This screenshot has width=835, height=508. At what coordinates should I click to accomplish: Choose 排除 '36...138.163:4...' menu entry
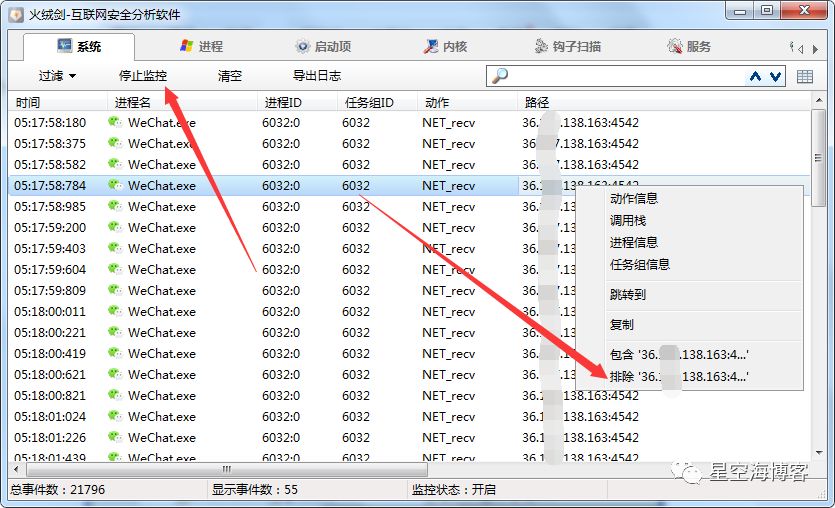pos(679,376)
